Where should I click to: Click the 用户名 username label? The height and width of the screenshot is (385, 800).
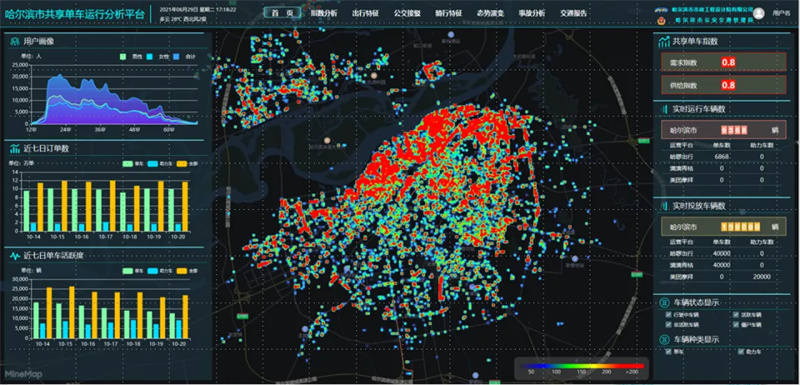pos(781,14)
